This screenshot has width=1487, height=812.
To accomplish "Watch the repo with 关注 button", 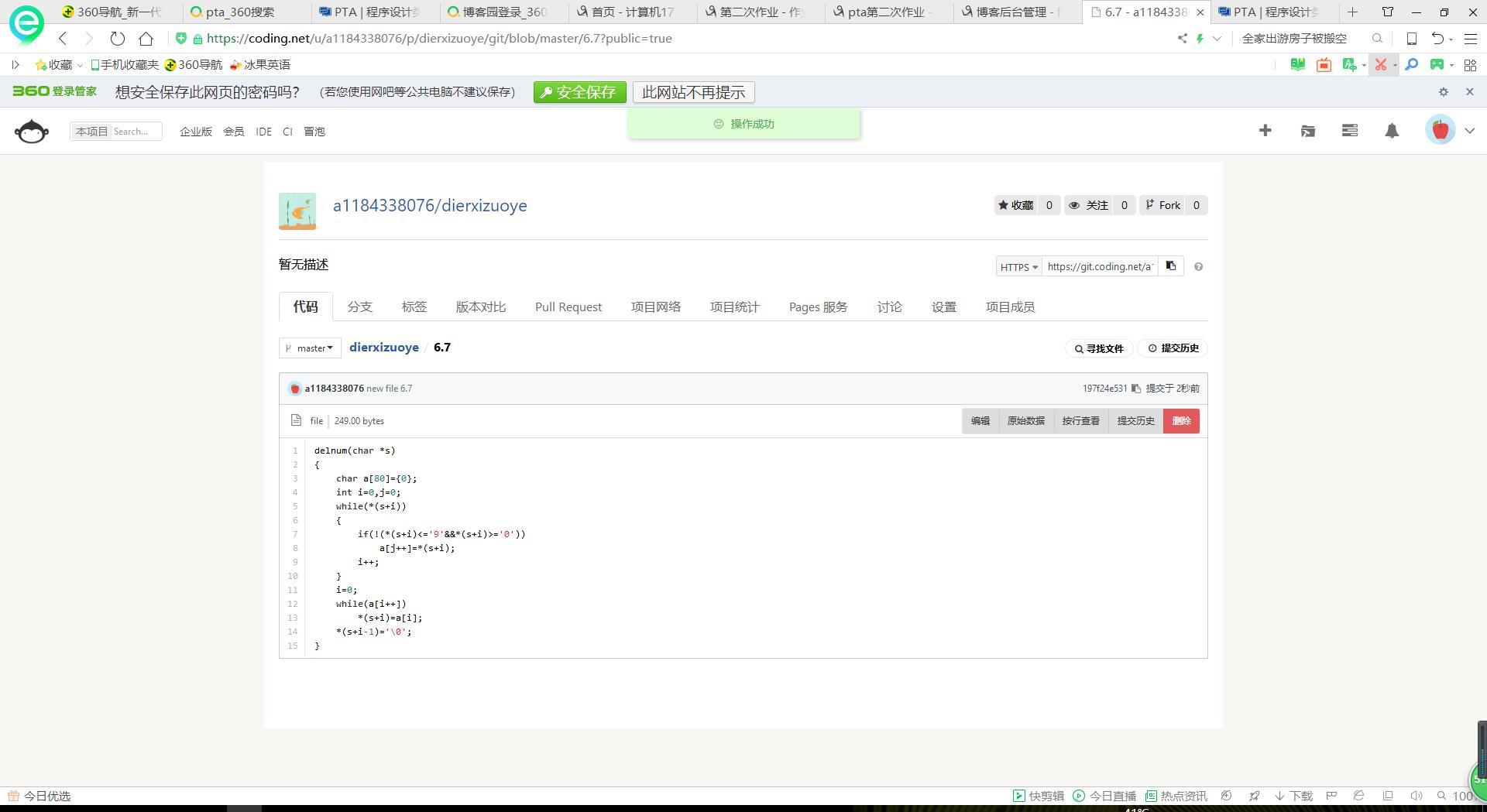I will 1089,205.
